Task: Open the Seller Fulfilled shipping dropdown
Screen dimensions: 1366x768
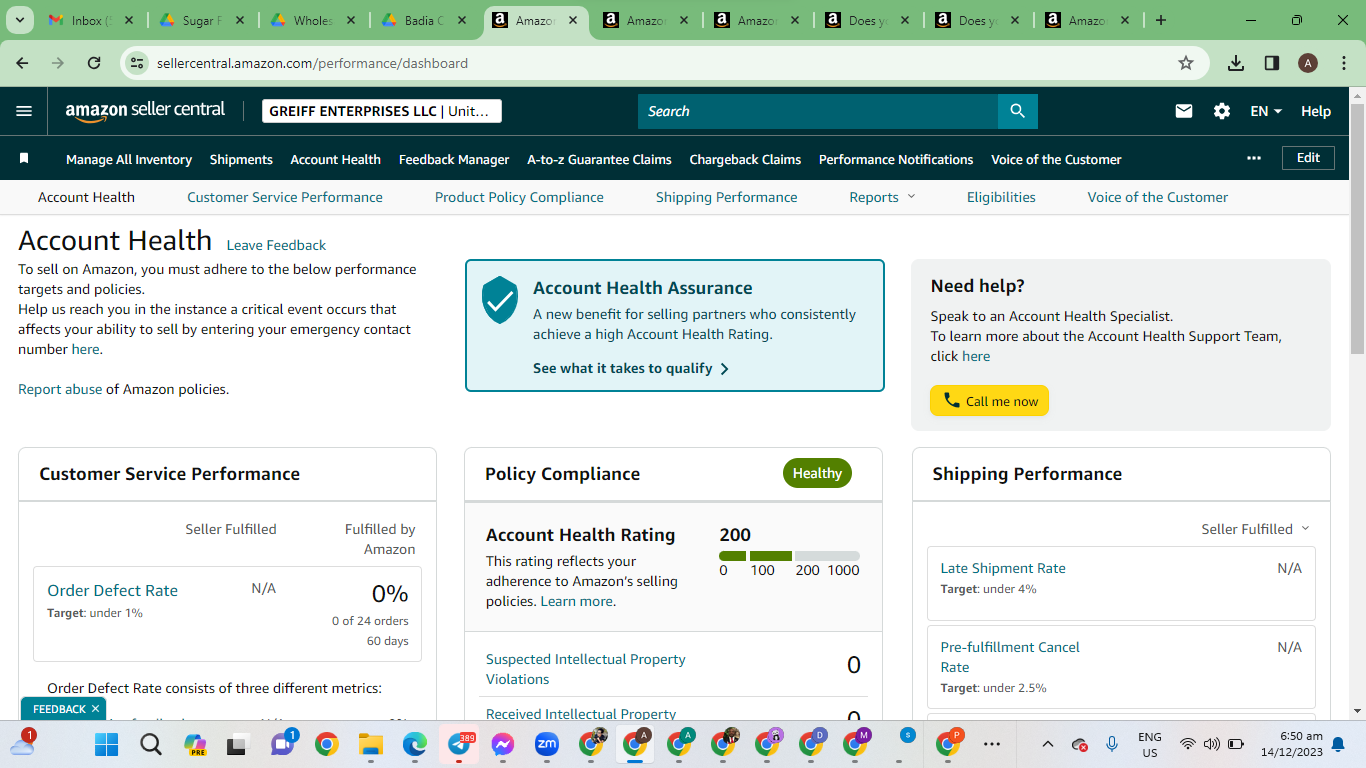Action: coord(1255,529)
